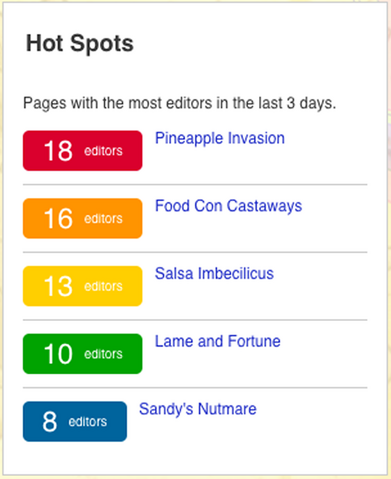Select the green 10 editors badge
The height and width of the screenshot is (479, 391).
click(83, 354)
